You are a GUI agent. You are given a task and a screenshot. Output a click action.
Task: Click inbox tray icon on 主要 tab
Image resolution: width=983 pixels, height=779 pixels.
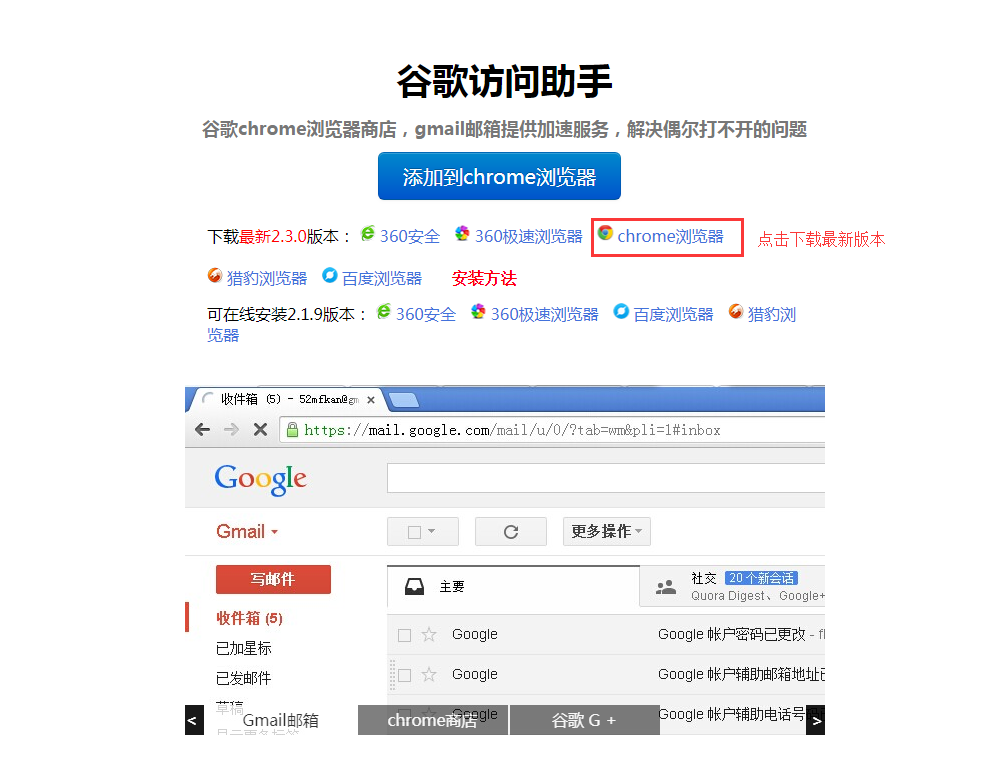coord(414,587)
